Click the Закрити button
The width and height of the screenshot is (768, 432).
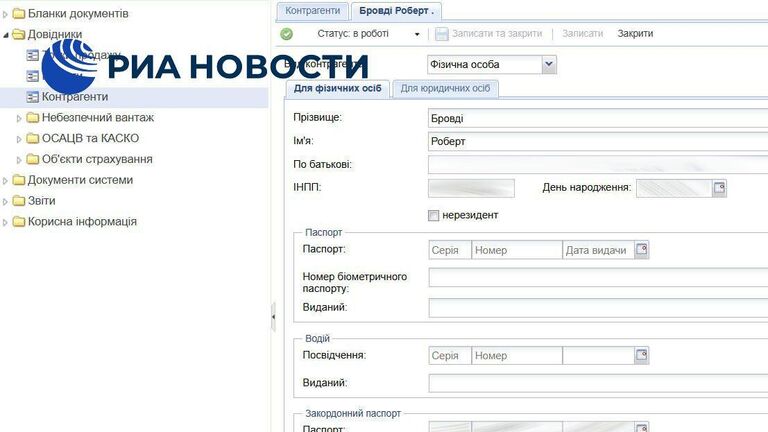click(x=635, y=34)
